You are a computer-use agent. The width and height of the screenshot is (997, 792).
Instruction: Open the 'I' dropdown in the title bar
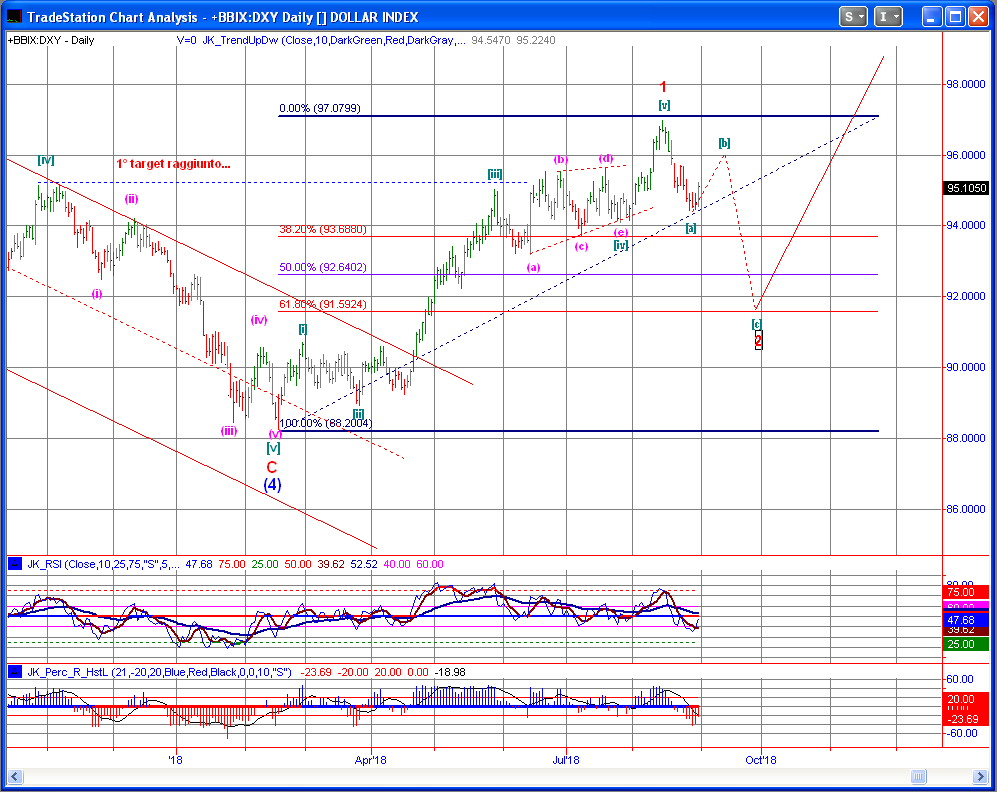tap(888, 17)
